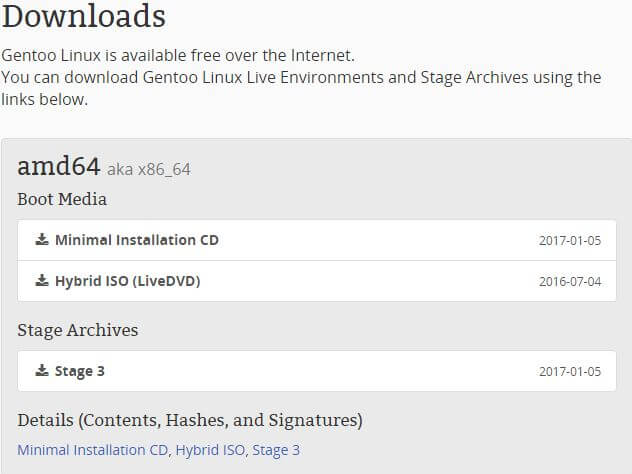Click the Boot Media section heading
The image size is (632, 474).
[x=62, y=199]
